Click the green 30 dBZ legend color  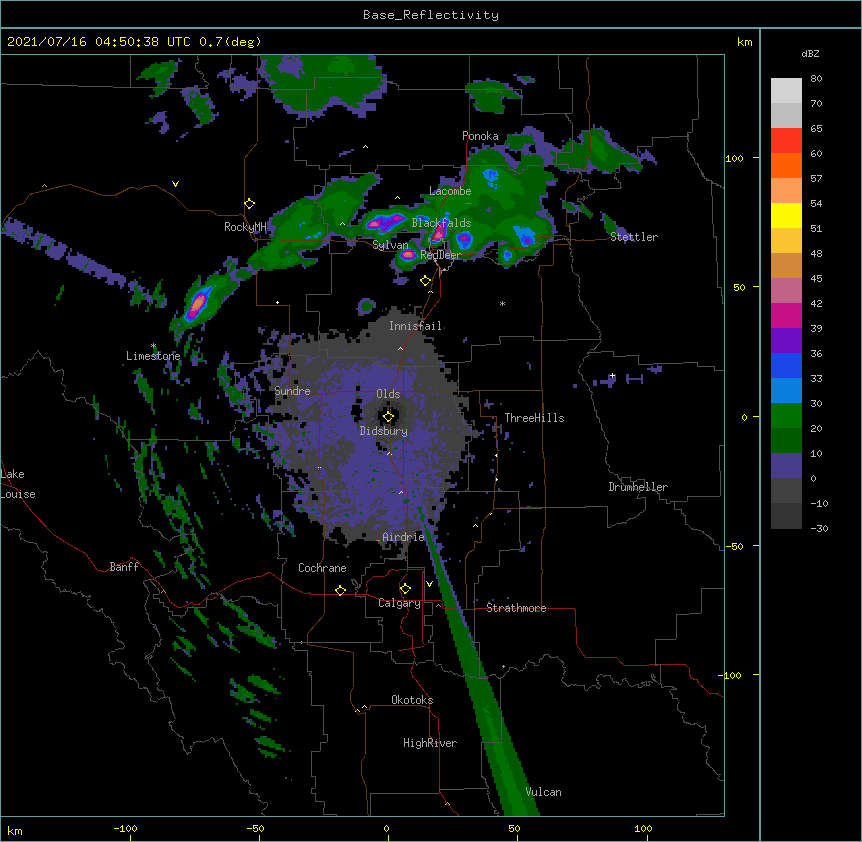click(x=786, y=416)
